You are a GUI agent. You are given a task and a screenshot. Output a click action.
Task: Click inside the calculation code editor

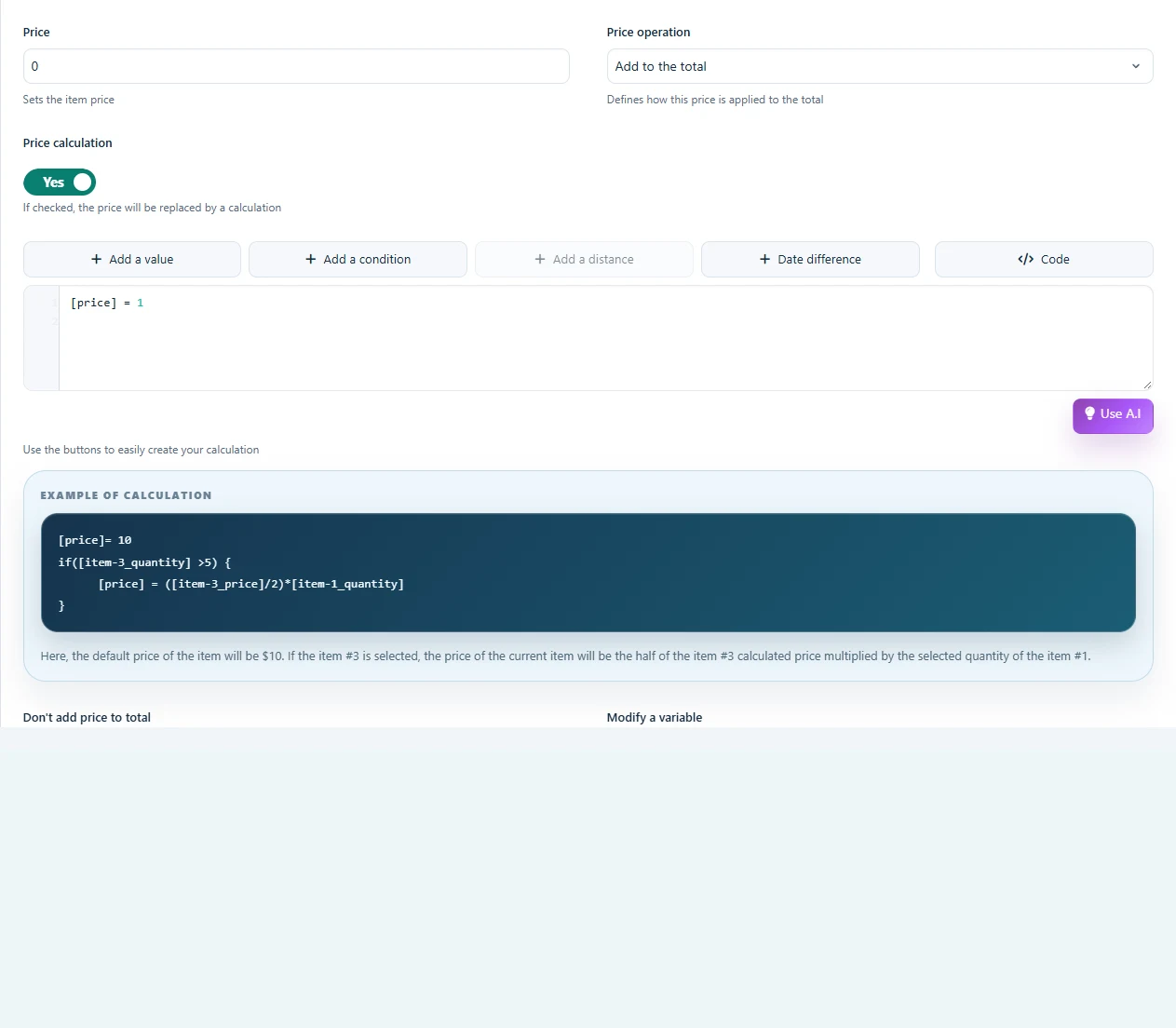pos(588,338)
